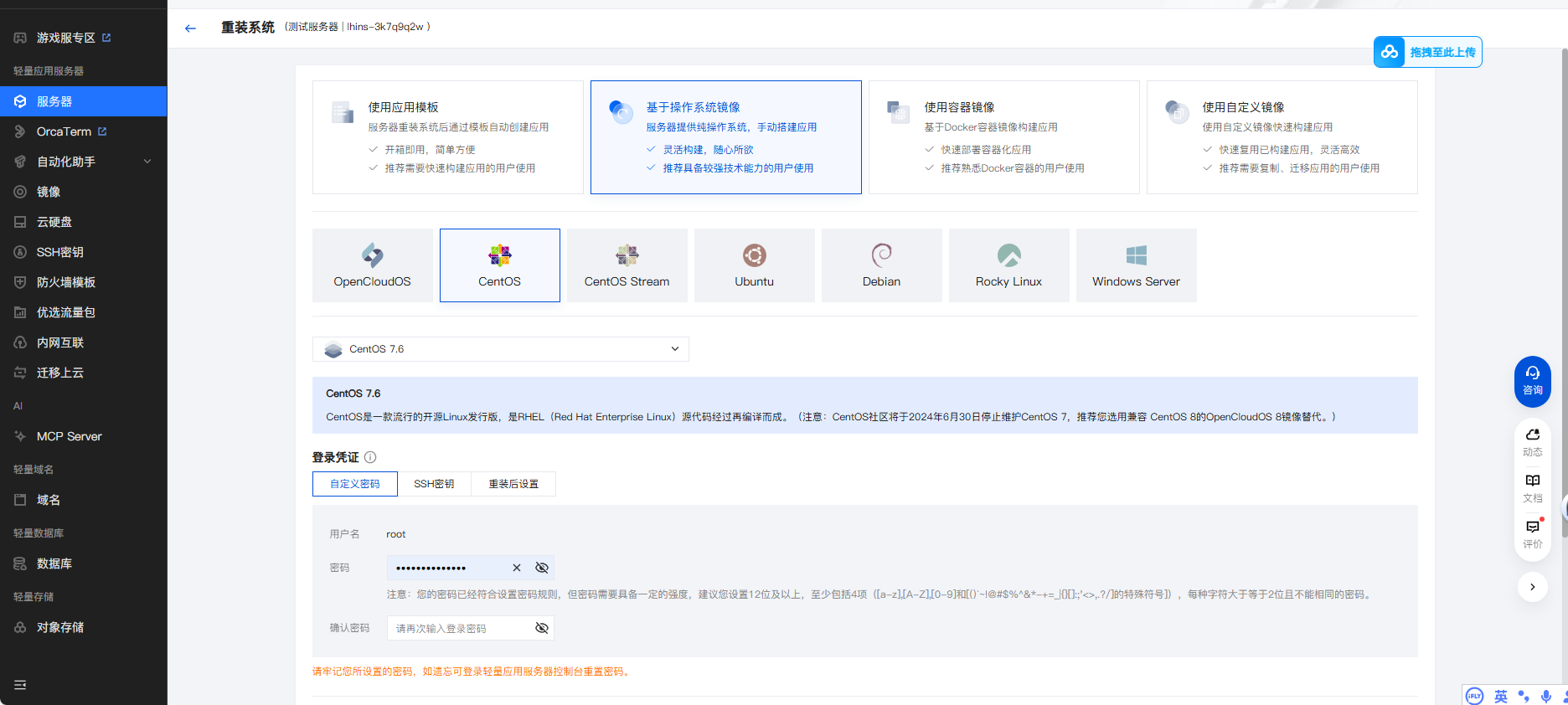Viewport: 1568px width, 705px height.
Task: Click the 拖拽至此上传 upload button
Action: pyautogui.click(x=1427, y=52)
